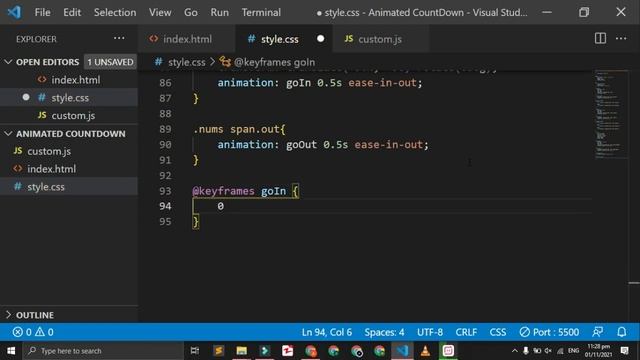The image size is (640, 360).
Task: Change encoding via UTF-8 status item
Action: point(430,332)
